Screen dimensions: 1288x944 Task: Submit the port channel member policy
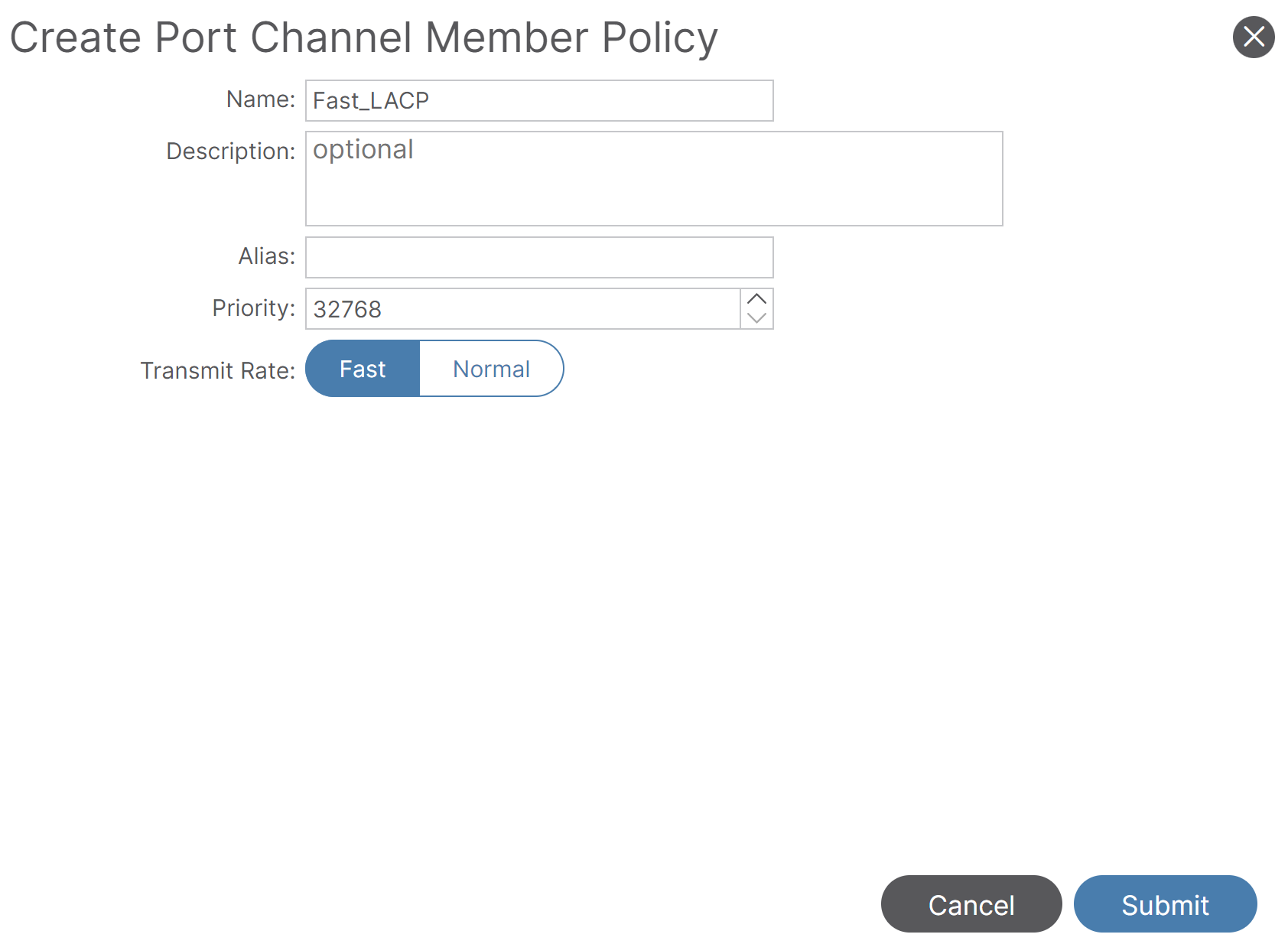pos(1164,904)
